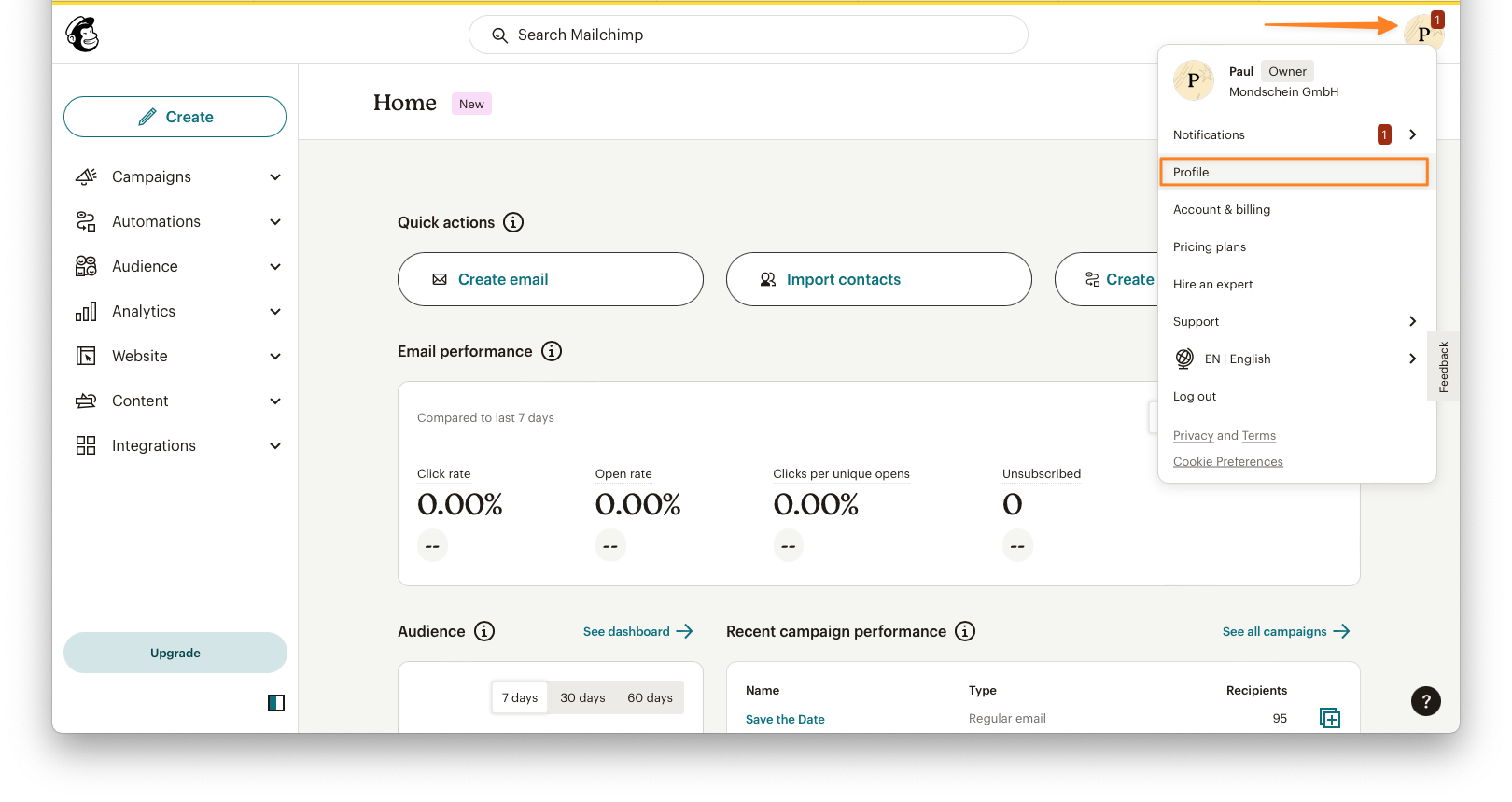Click the help question mark button
The height and width of the screenshot is (802, 1512).
[x=1426, y=701]
